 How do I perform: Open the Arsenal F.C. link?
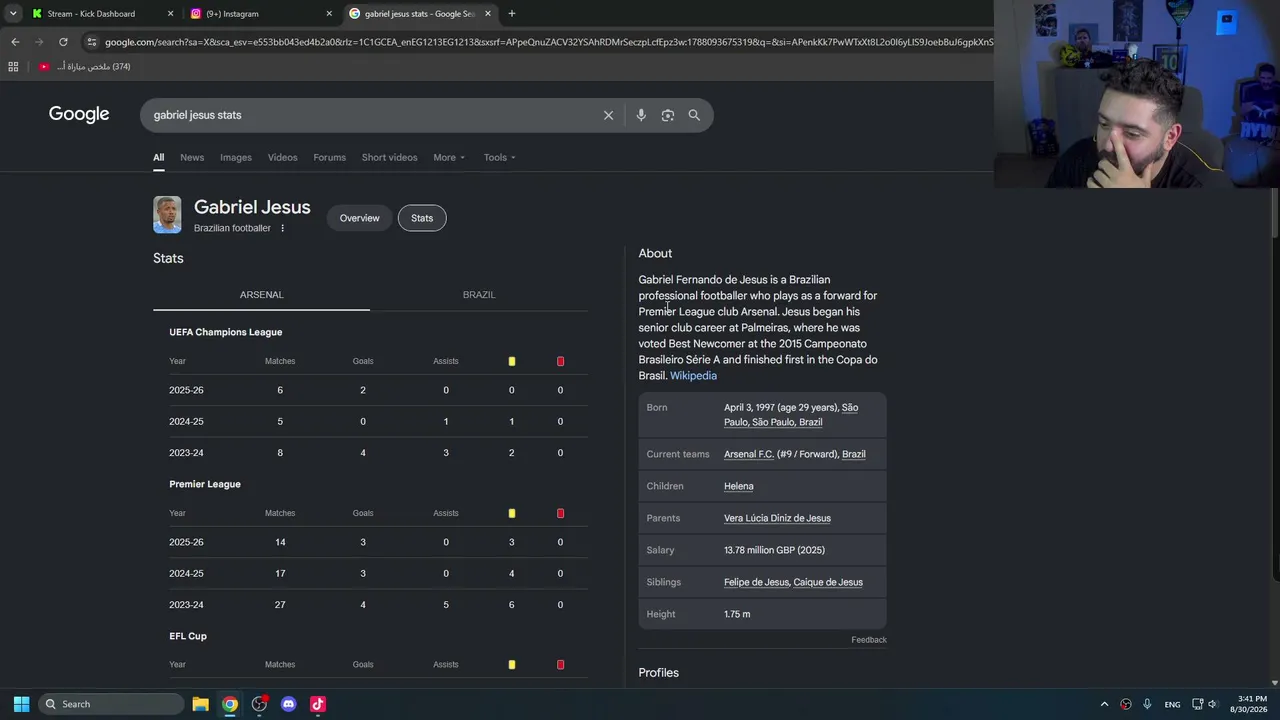tap(749, 454)
